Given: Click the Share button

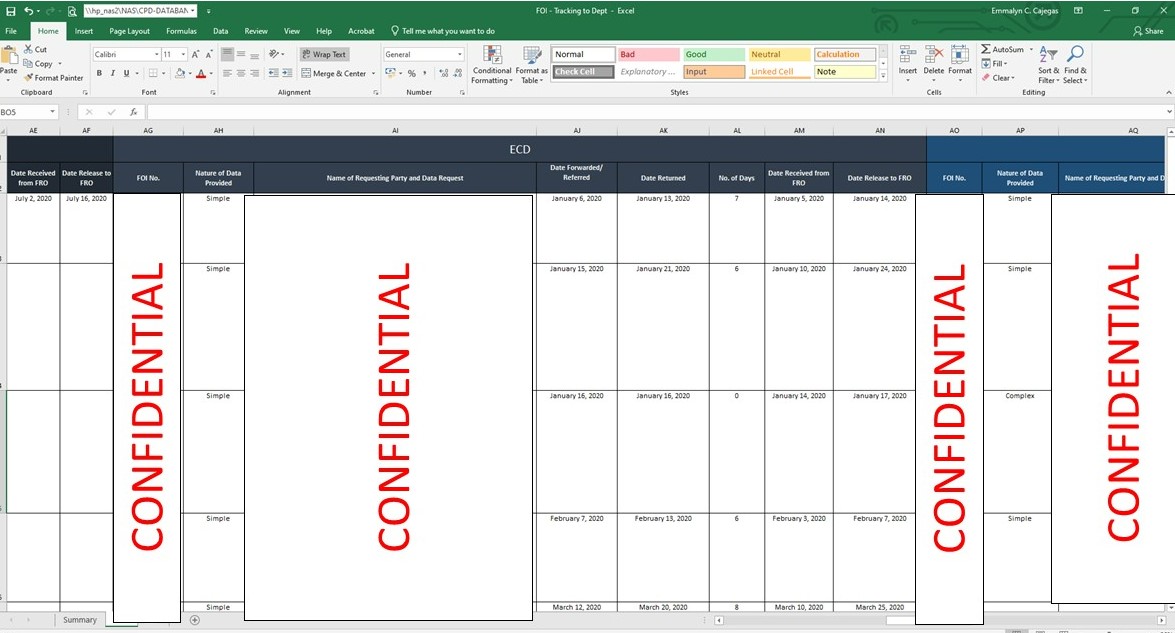Looking at the screenshot, I should pyautogui.click(x=1148, y=31).
